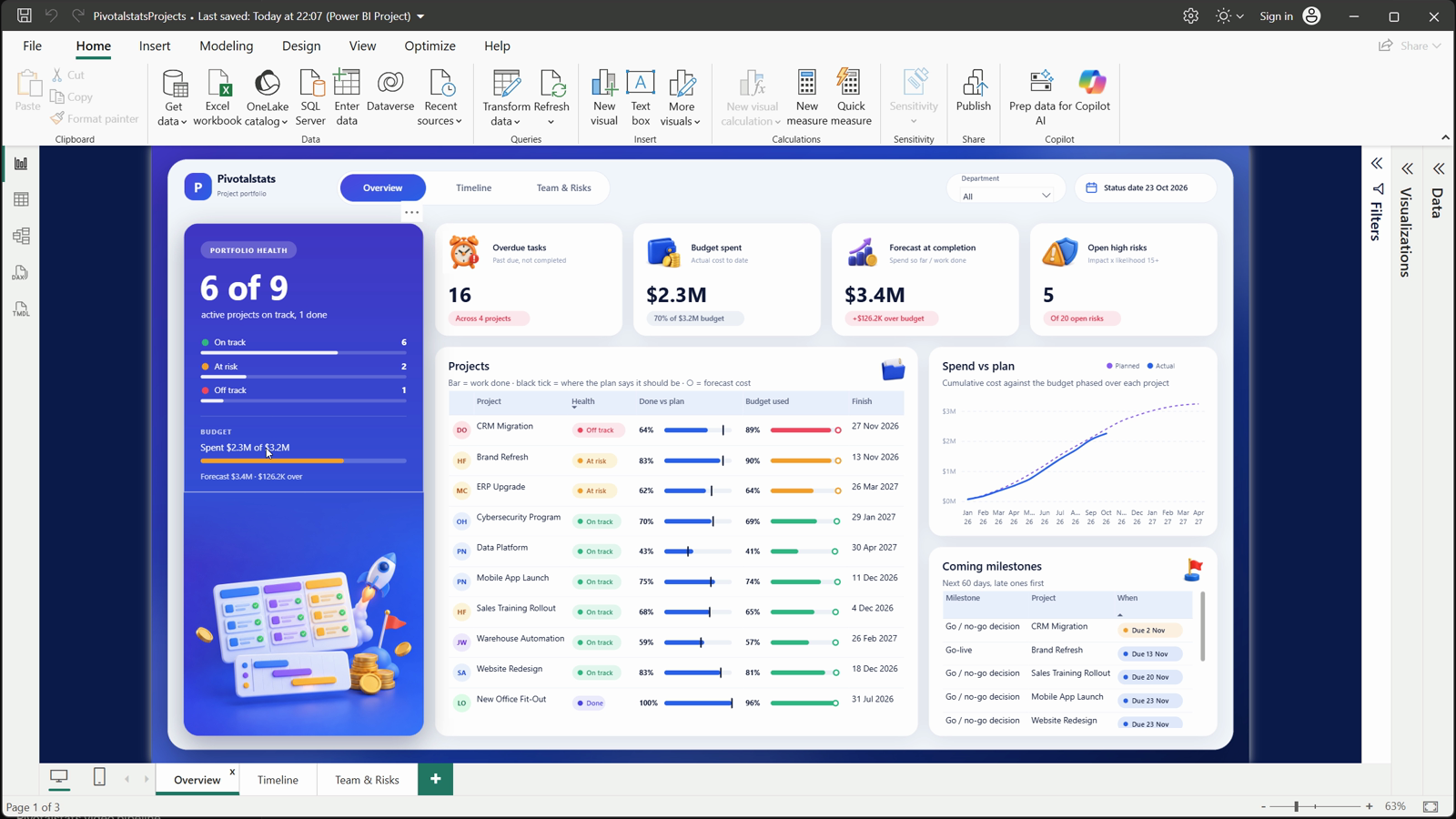Viewport: 1456px width, 819px height.
Task: Click the Refresh icon
Action: point(551,97)
